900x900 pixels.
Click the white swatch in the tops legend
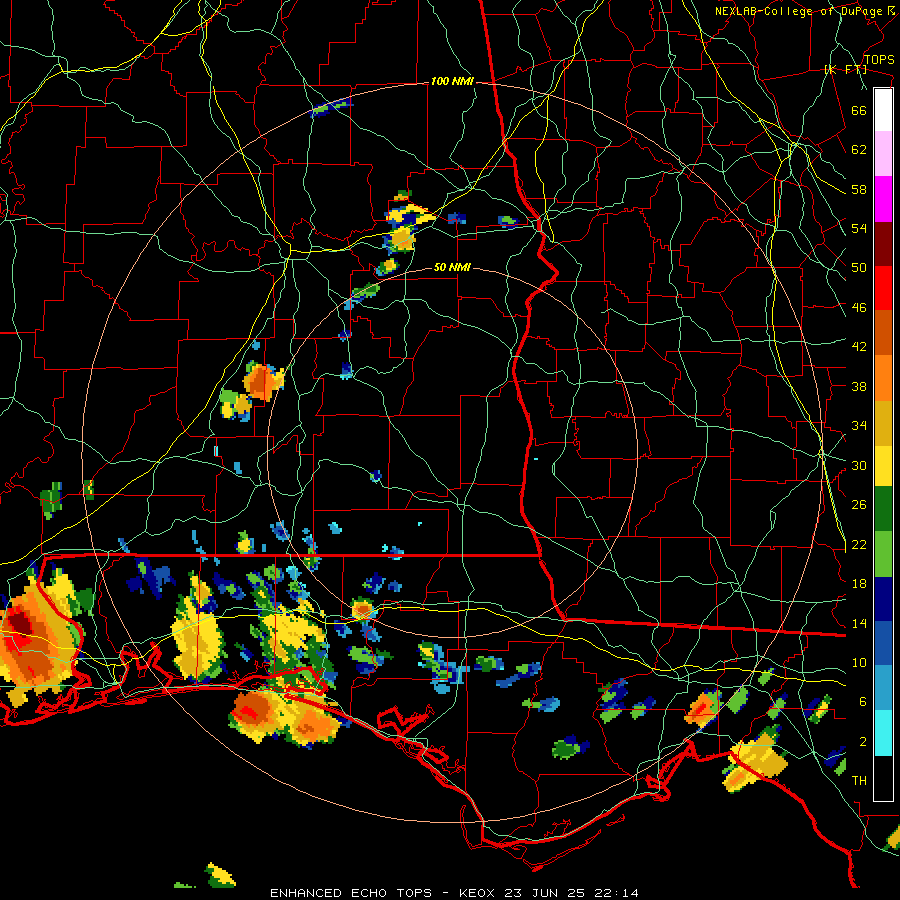point(883,110)
